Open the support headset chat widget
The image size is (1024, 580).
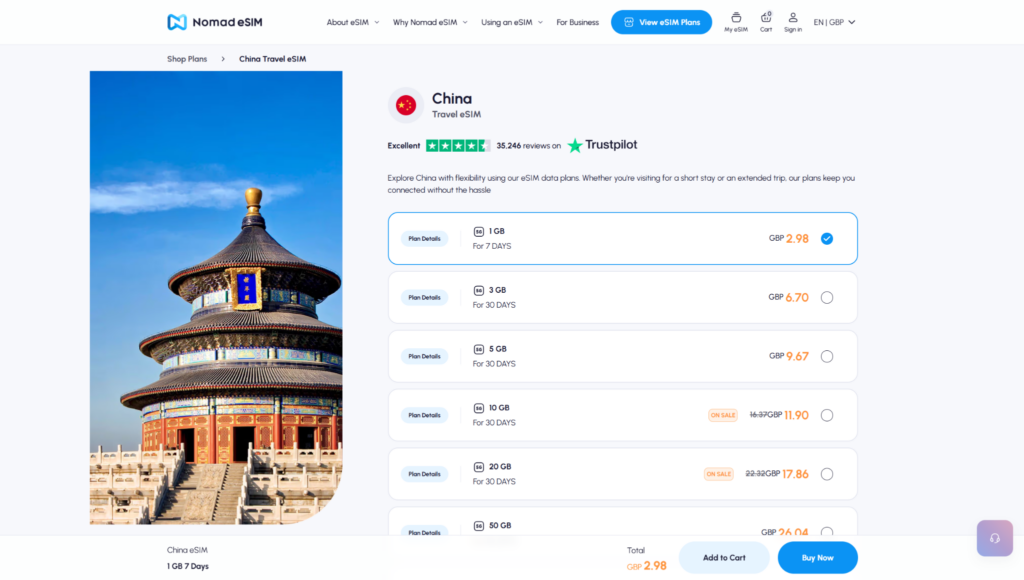(995, 538)
